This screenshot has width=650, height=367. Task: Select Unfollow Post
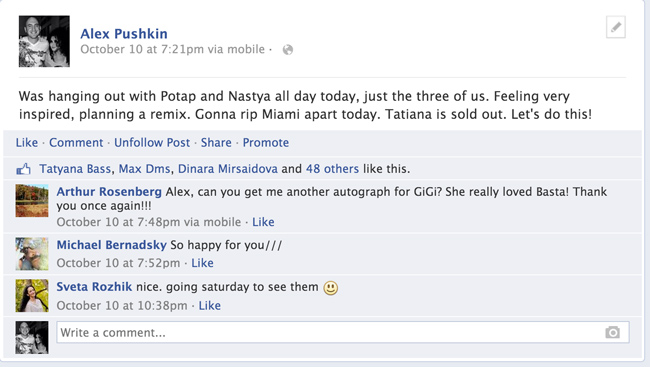pyautogui.click(x=152, y=143)
